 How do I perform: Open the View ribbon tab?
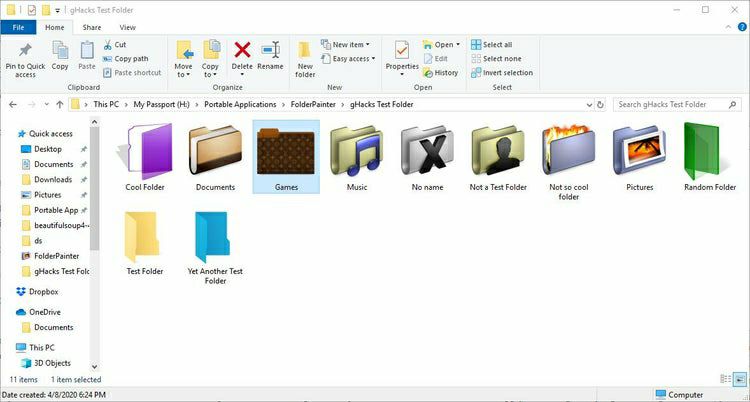[x=128, y=27]
